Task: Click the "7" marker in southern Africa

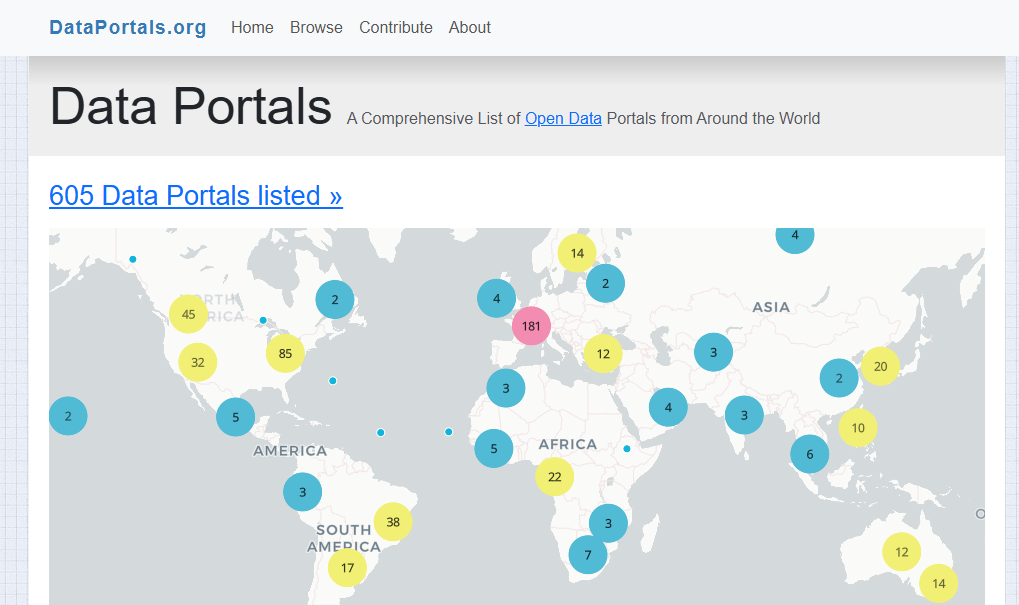Action: [x=587, y=554]
